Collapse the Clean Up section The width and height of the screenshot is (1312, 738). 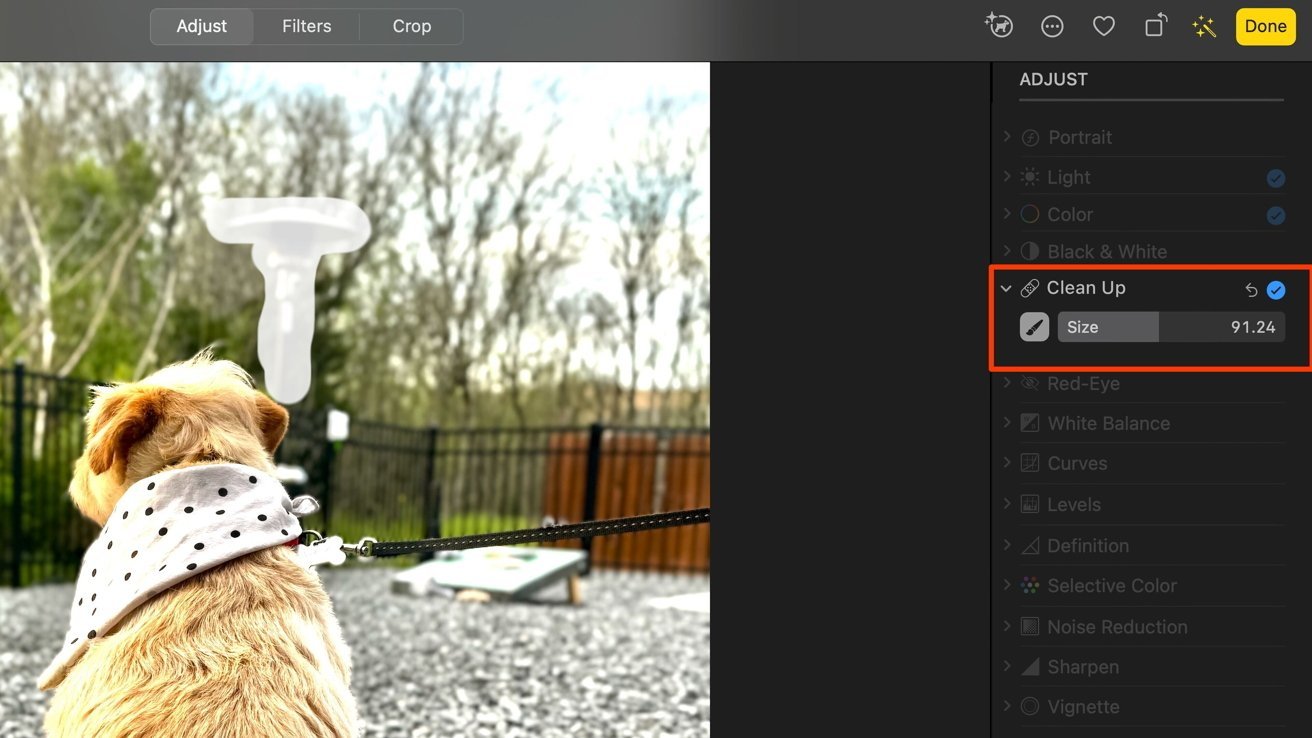(x=1006, y=289)
